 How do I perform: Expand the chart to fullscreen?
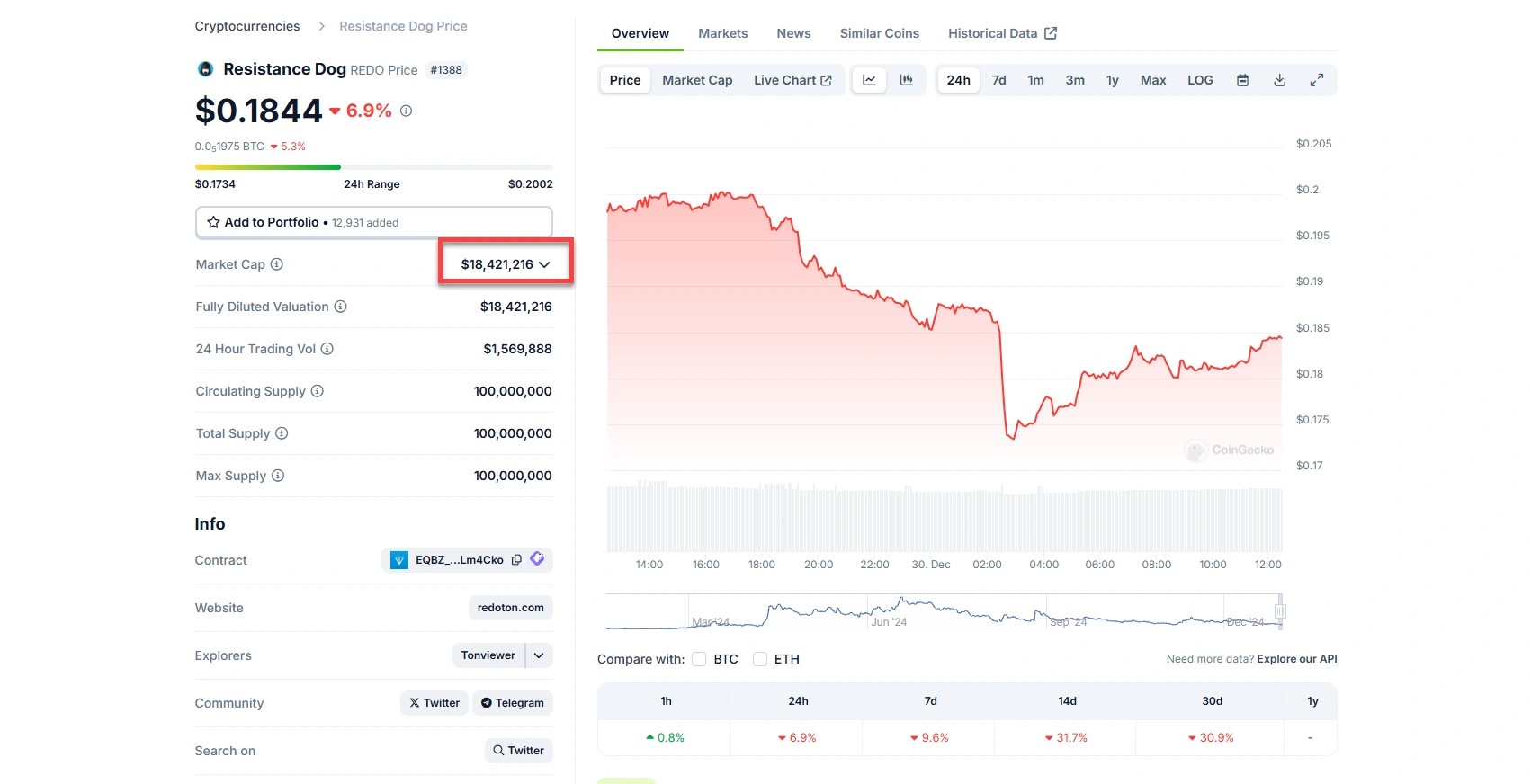coord(1316,80)
